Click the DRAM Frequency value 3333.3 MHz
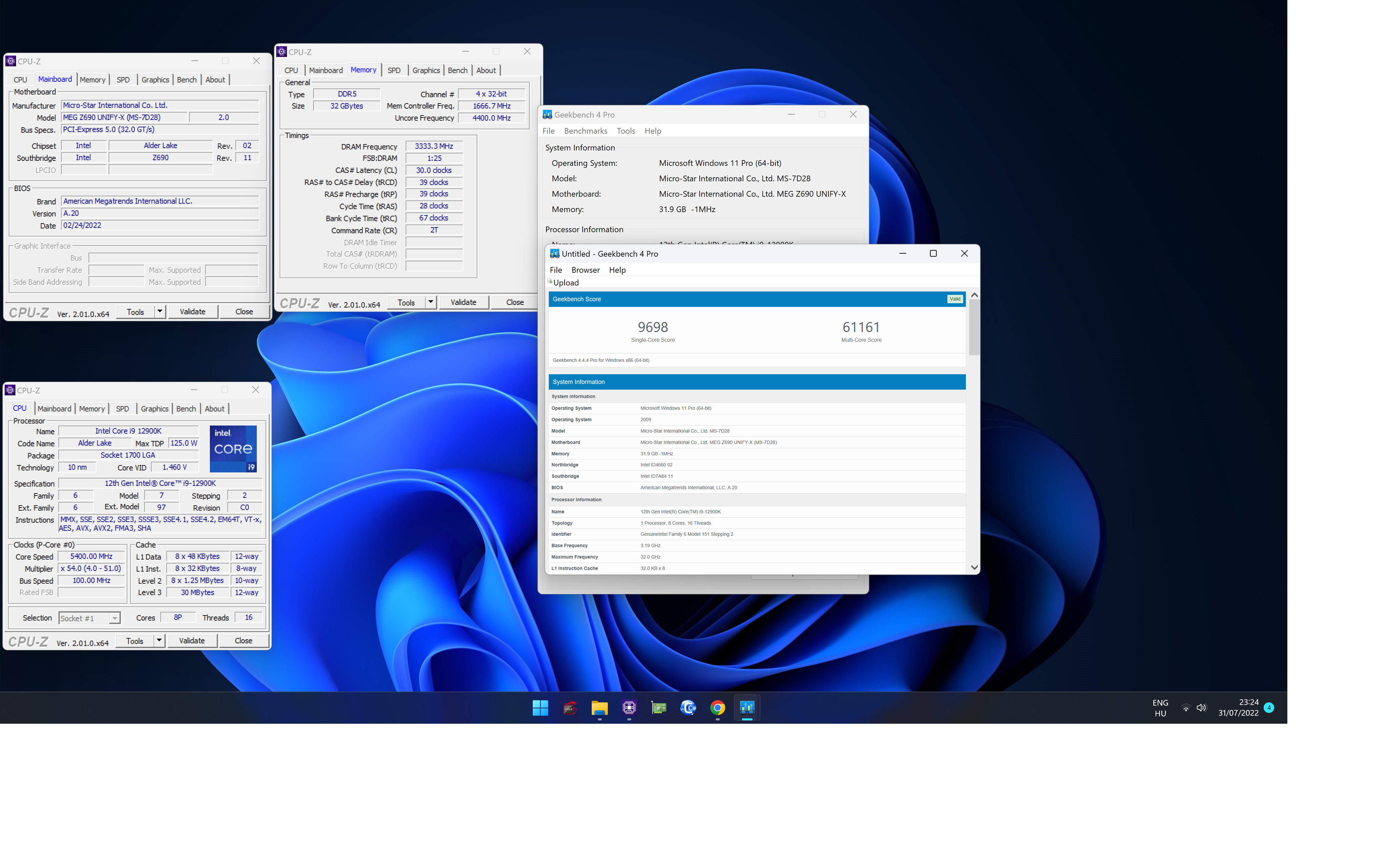Viewport: 1400px width, 843px height. coord(433,146)
